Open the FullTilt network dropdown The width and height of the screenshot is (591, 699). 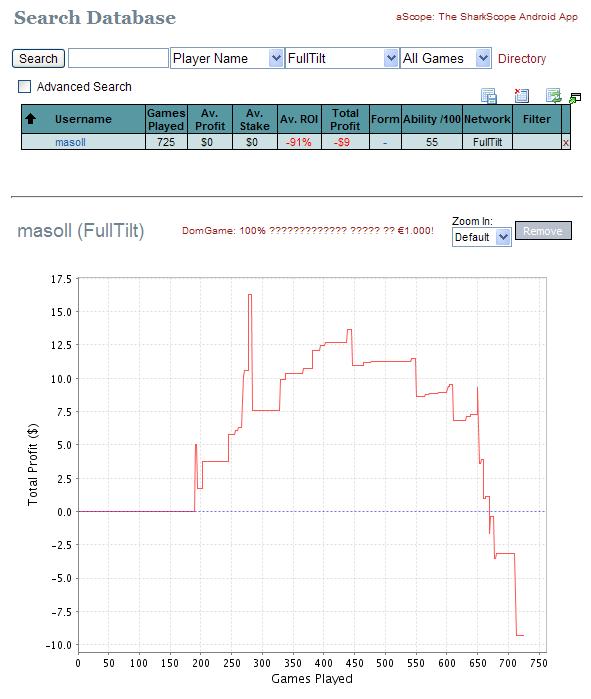341,58
